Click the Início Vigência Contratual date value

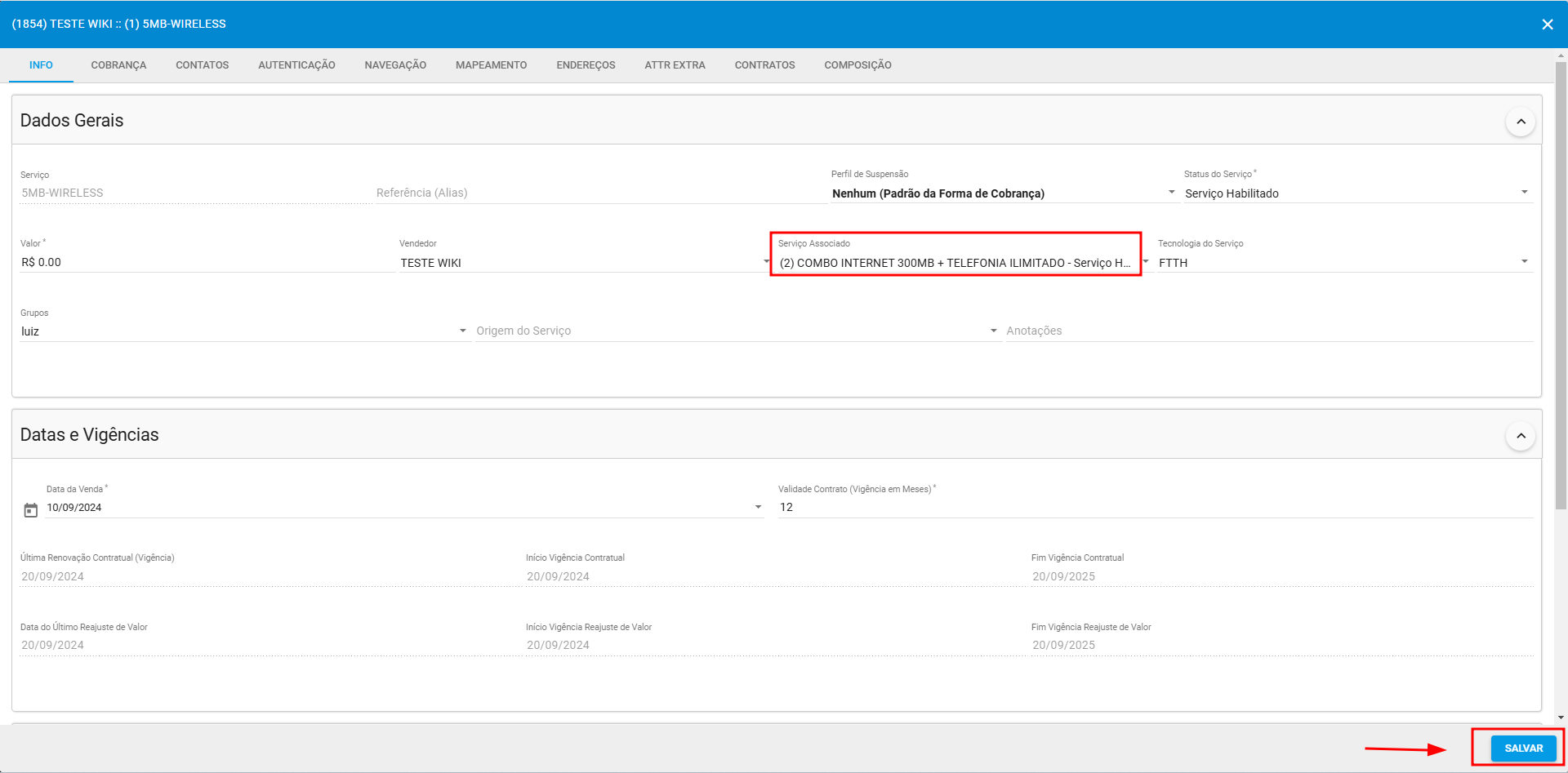[558, 577]
